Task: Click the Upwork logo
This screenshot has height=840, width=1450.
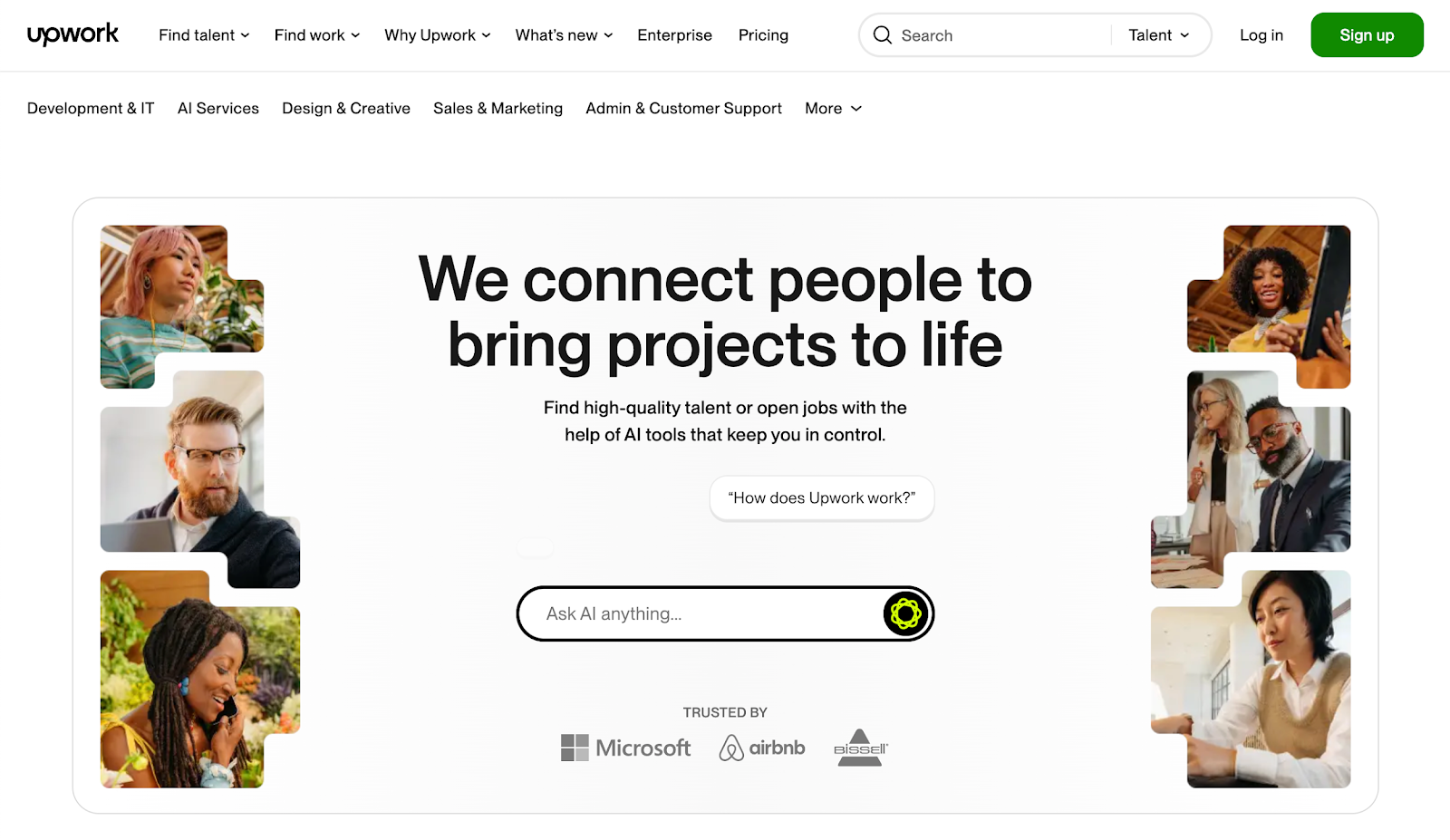Action: coord(72,34)
